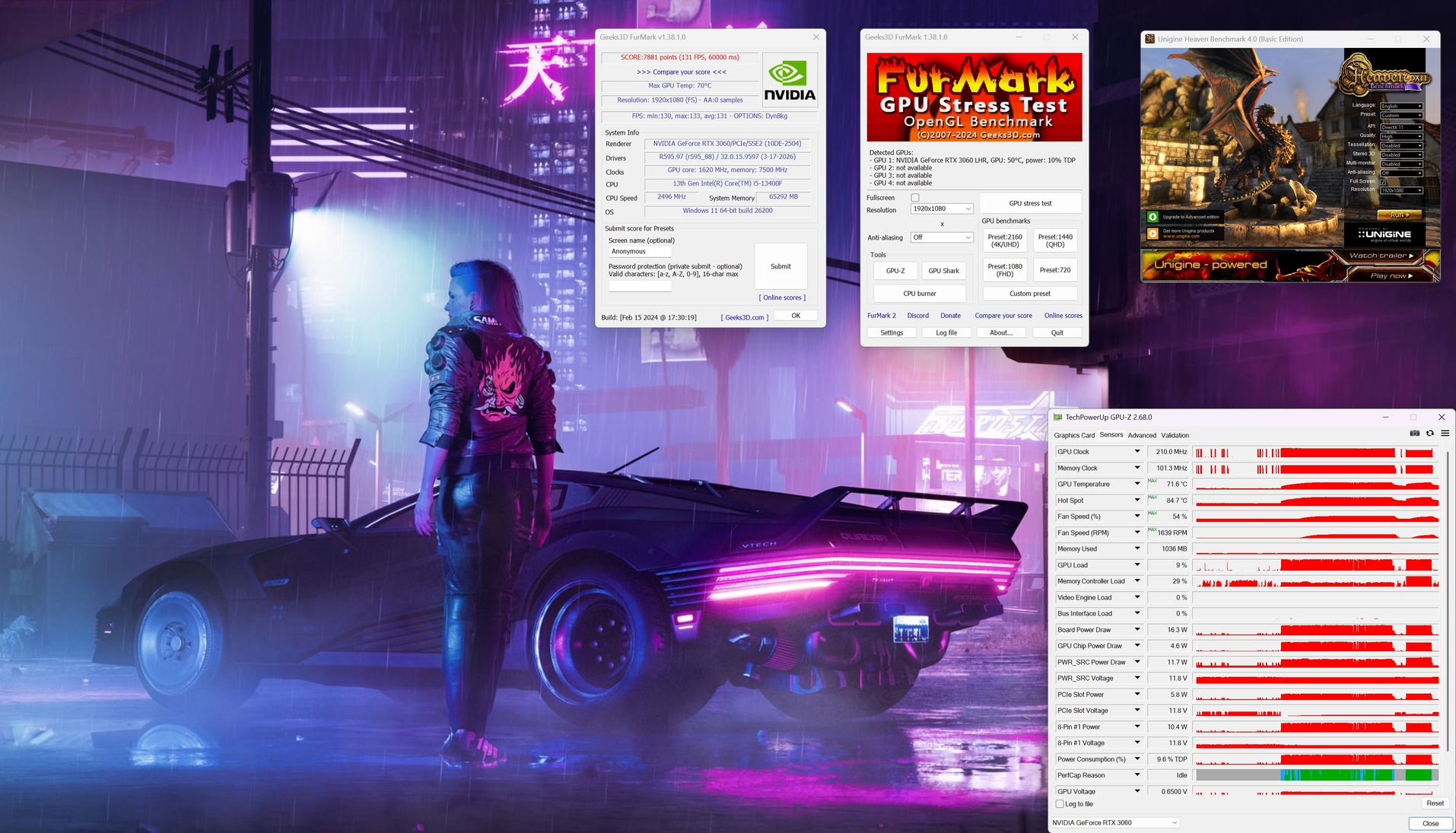Run the Preset:1440 (QHD) benchmark
Image resolution: width=1456 pixels, height=833 pixels.
point(1055,240)
